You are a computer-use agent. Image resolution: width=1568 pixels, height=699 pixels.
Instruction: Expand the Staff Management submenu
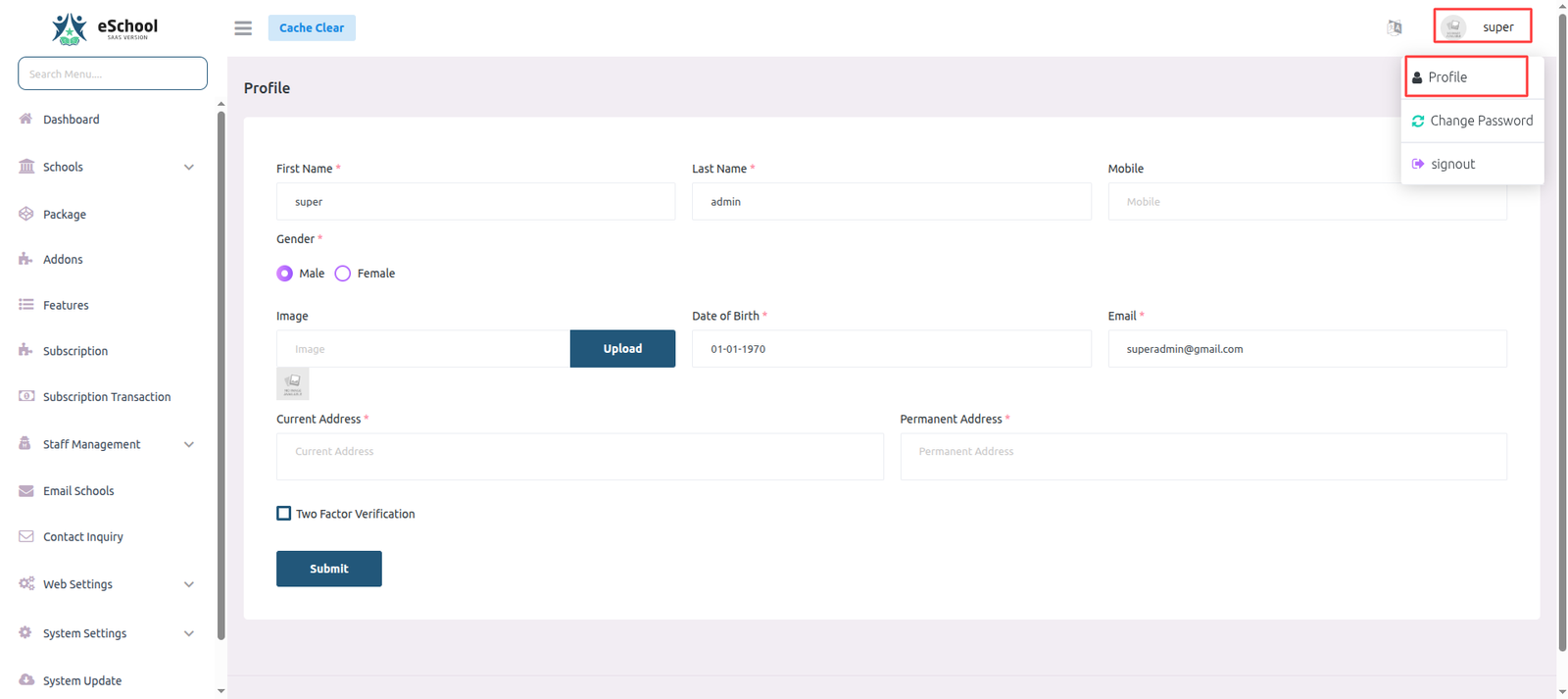point(188,444)
